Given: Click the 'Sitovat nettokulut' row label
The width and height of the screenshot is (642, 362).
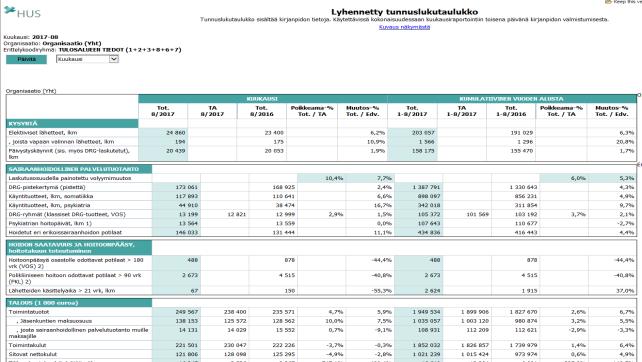Looking at the screenshot, I should pos(33,354).
